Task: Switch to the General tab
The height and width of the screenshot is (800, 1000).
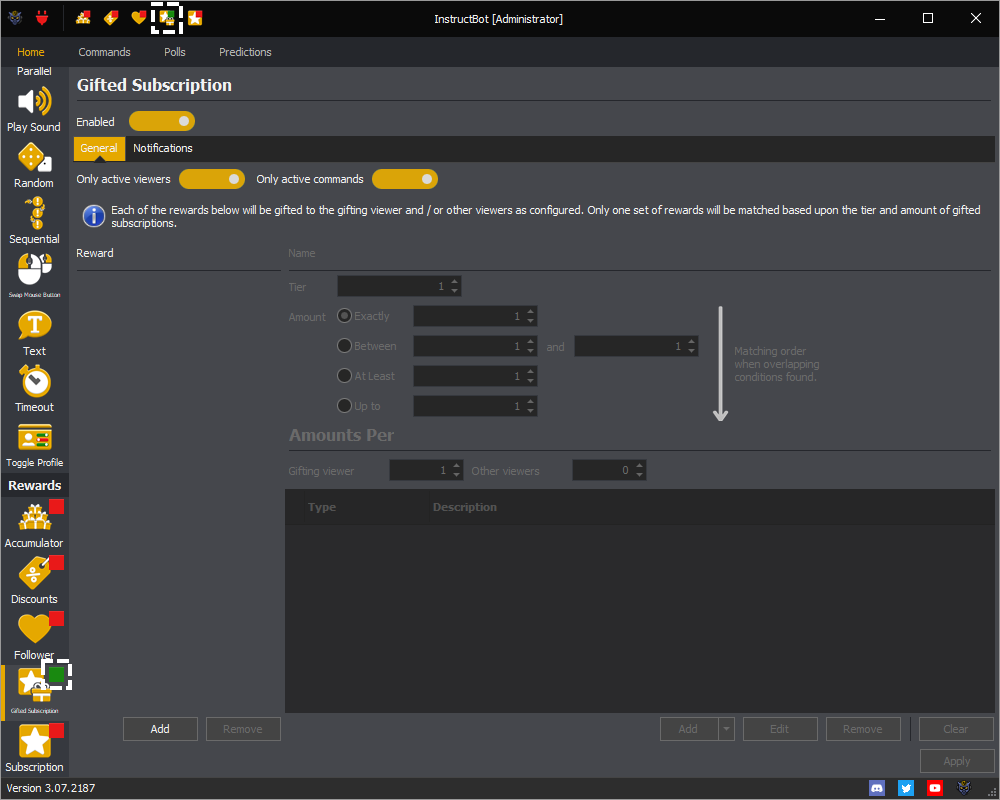Action: (x=99, y=148)
